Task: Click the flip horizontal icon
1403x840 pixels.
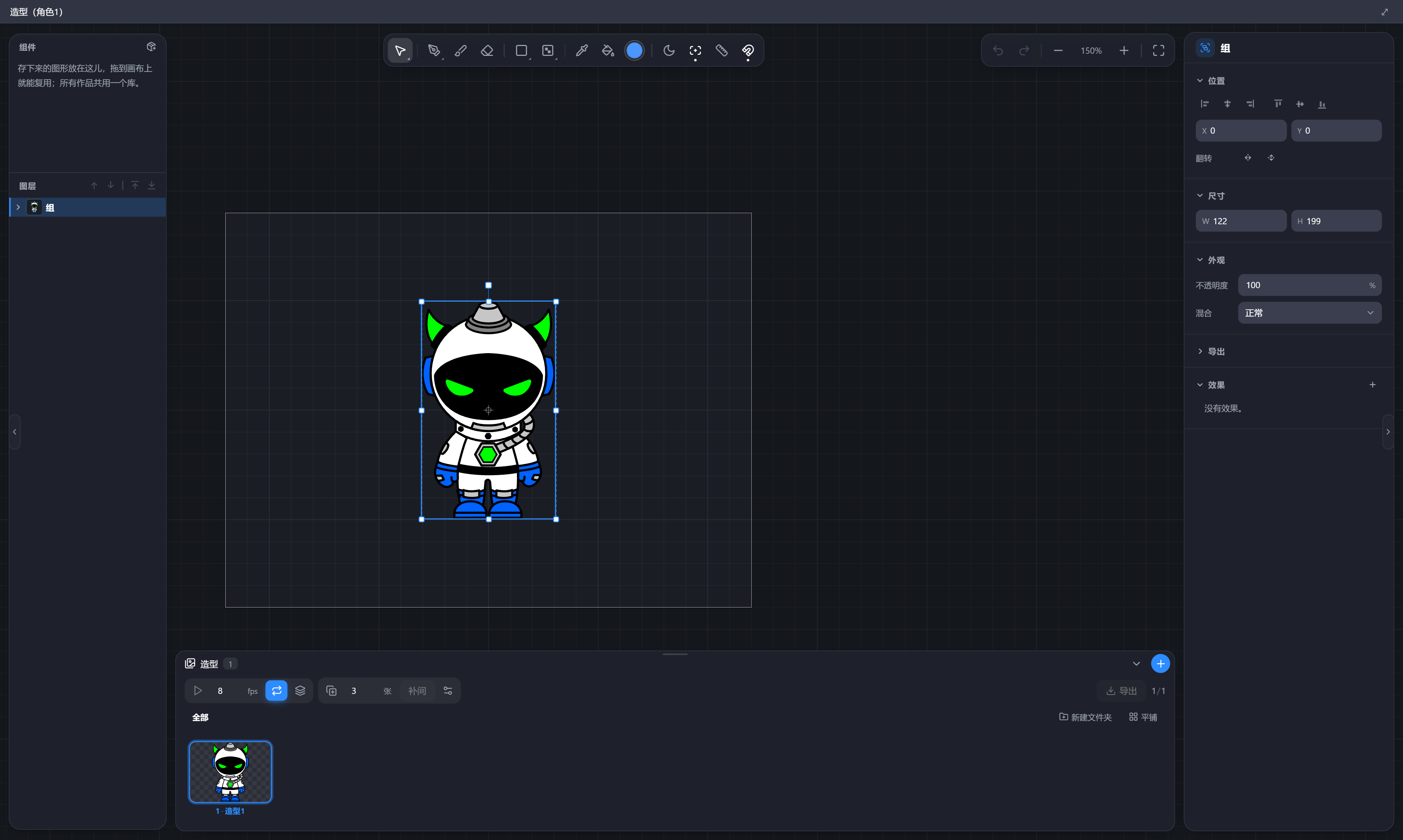Action: click(x=1248, y=158)
